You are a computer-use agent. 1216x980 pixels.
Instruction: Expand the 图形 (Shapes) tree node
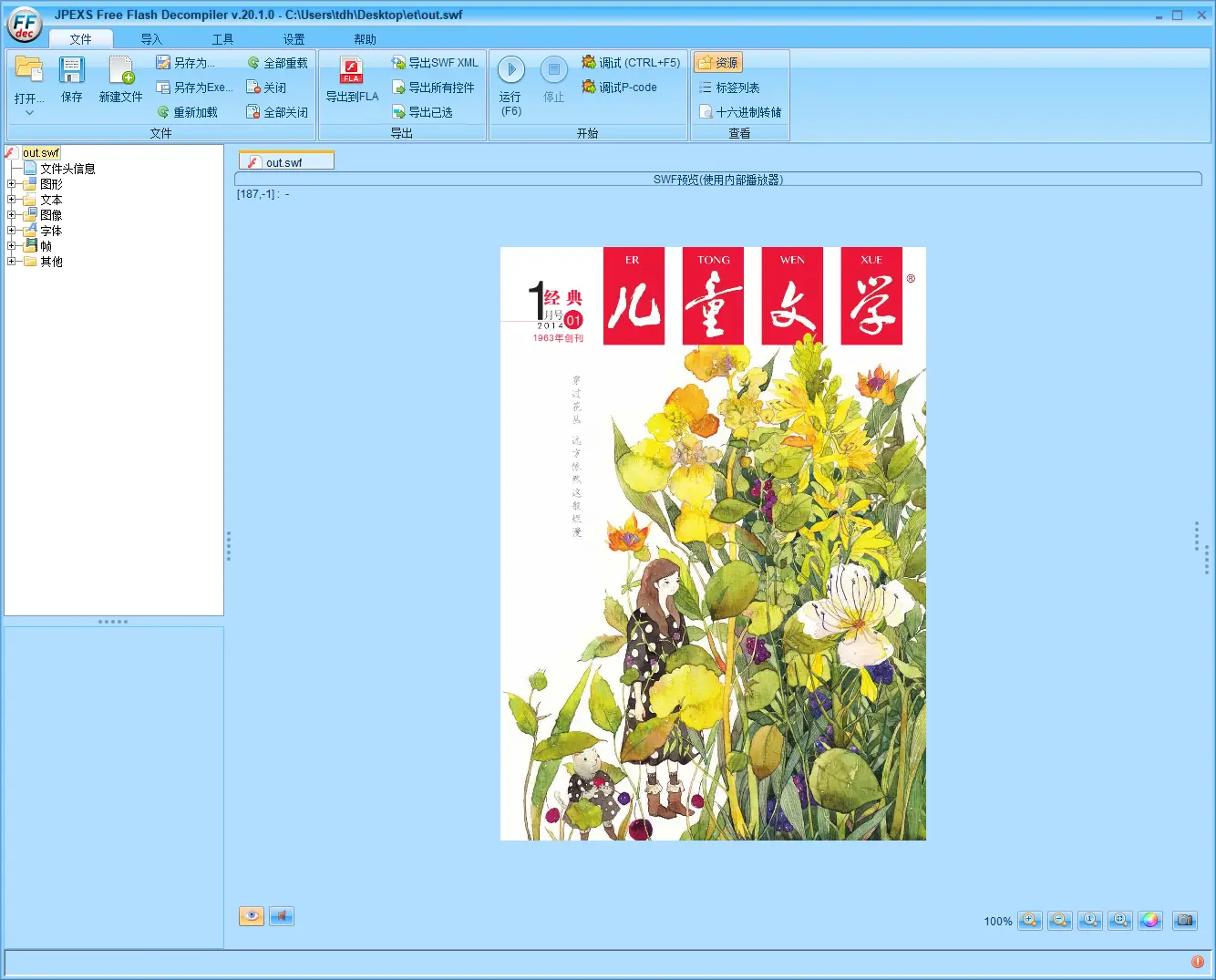point(12,184)
